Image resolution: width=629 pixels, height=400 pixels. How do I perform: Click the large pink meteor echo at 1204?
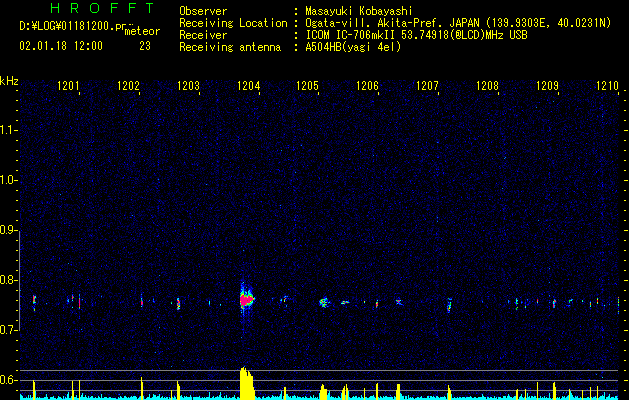246,300
